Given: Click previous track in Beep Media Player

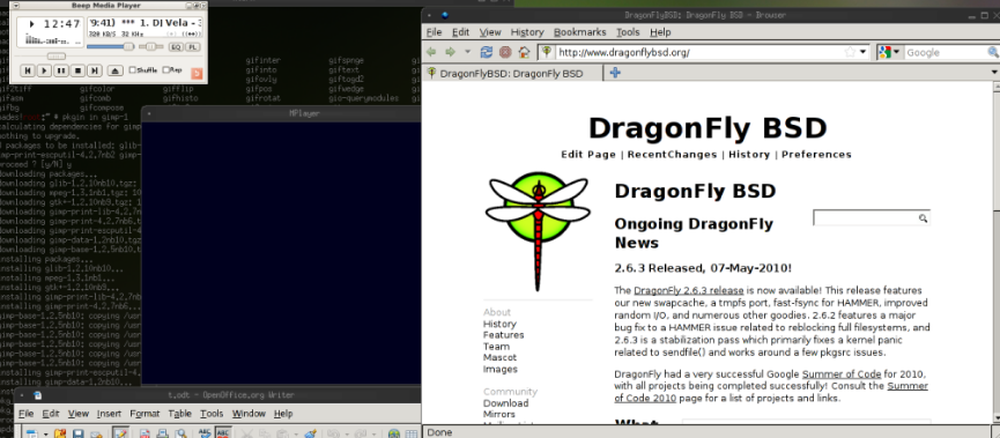Looking at the screenshot, I should [x=28, y=71].
